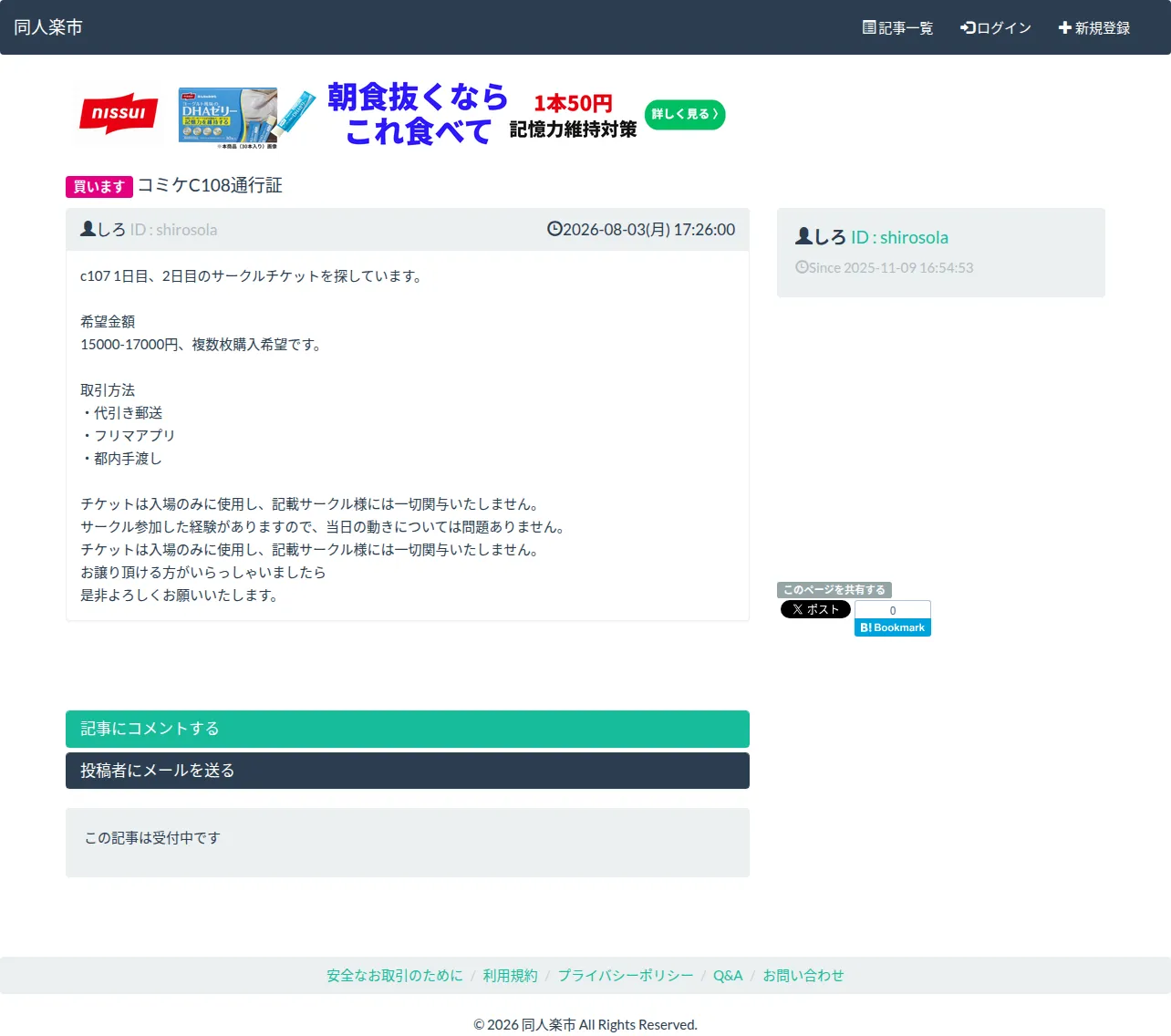
Task: Click the login arrow icon
Action: pos(968,27)
